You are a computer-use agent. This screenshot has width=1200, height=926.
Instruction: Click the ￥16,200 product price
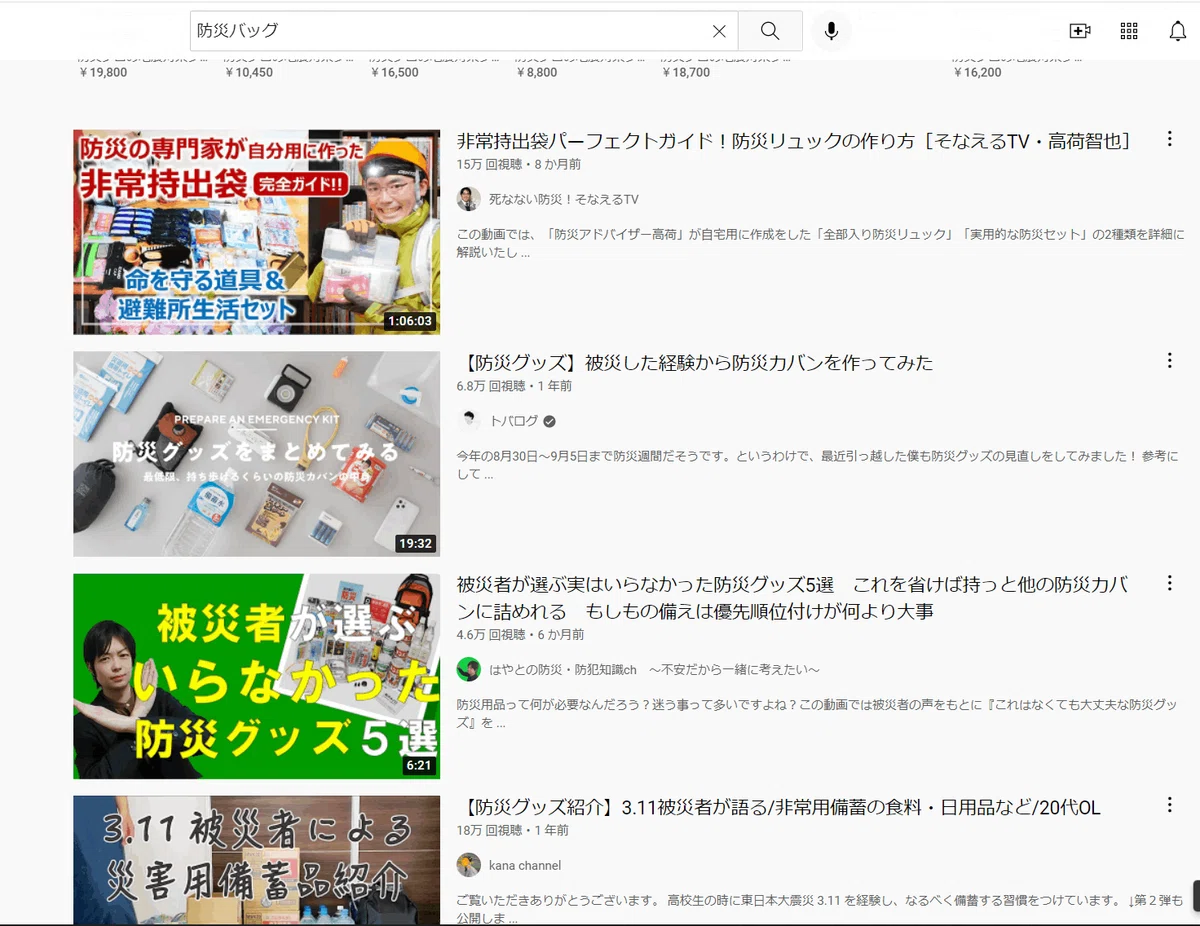coord(977,72)
